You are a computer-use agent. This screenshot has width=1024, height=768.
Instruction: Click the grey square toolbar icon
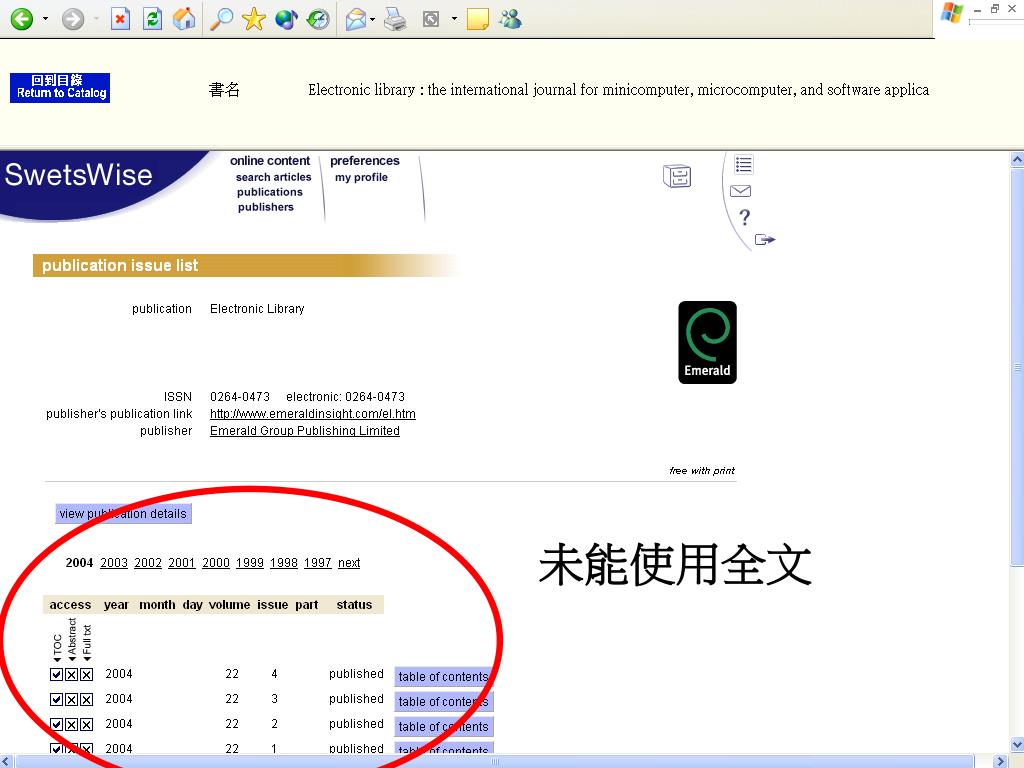click(x=431, y=19)
